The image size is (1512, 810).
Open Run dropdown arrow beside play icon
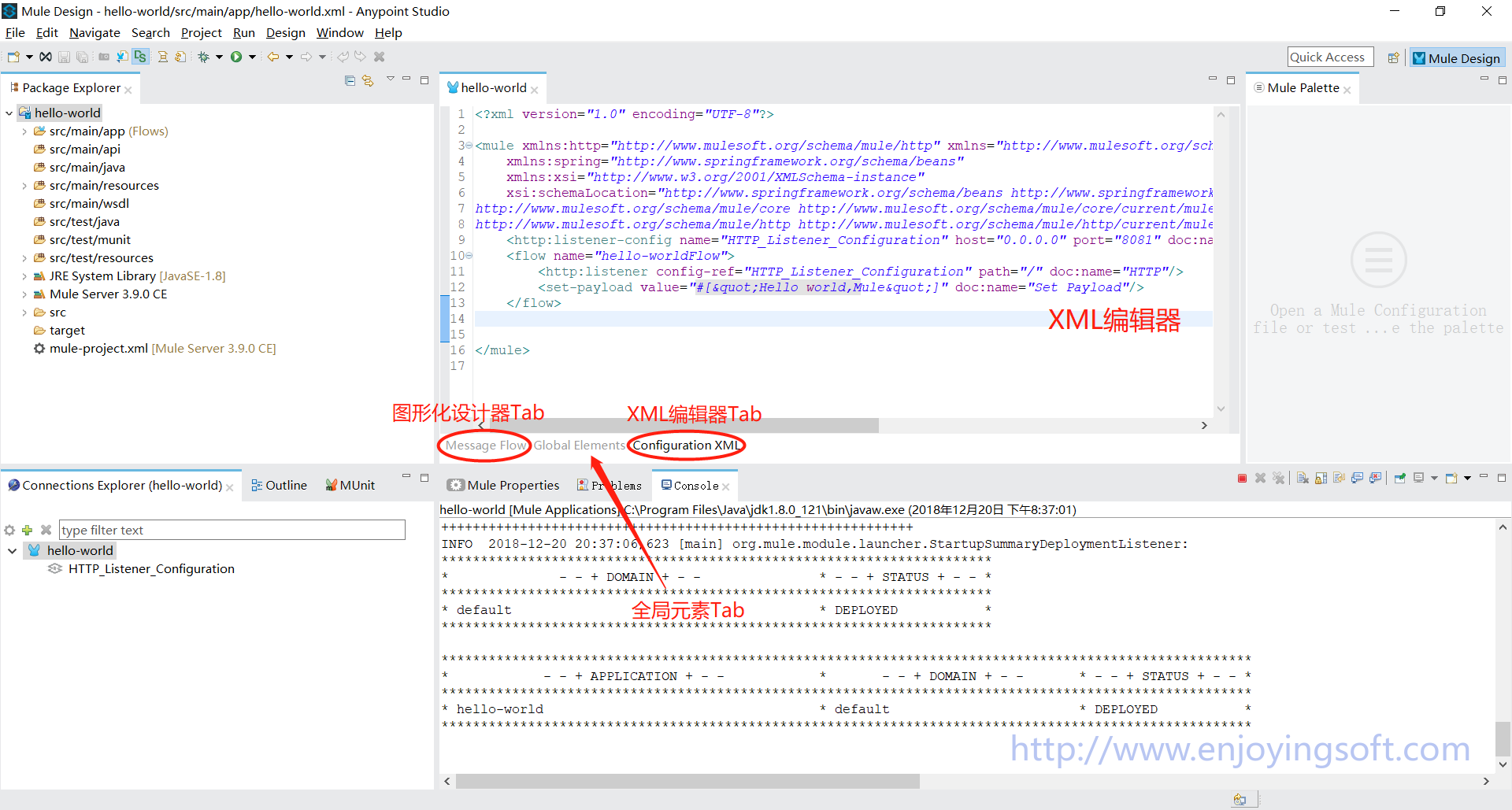point(252,57)
